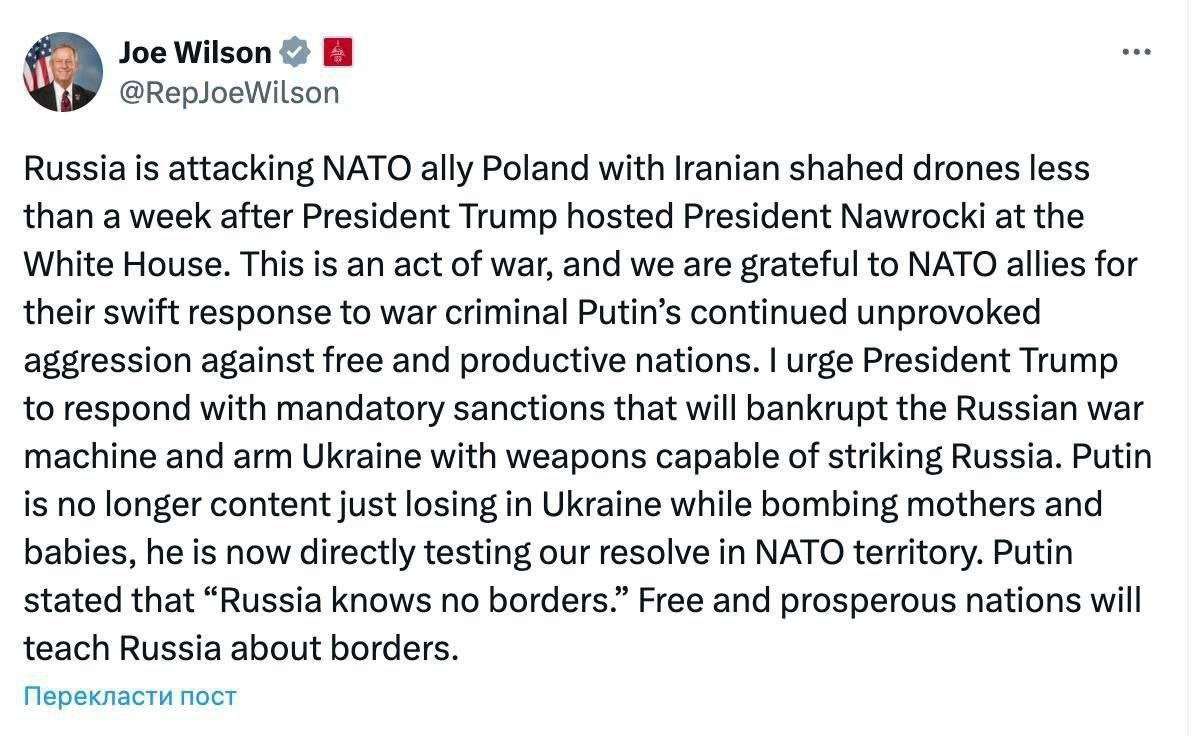Click the closing words "teach Russia about borders."
Image resolution: width=1196 pixels, height=736 pixels.
(x=240, y=649)
